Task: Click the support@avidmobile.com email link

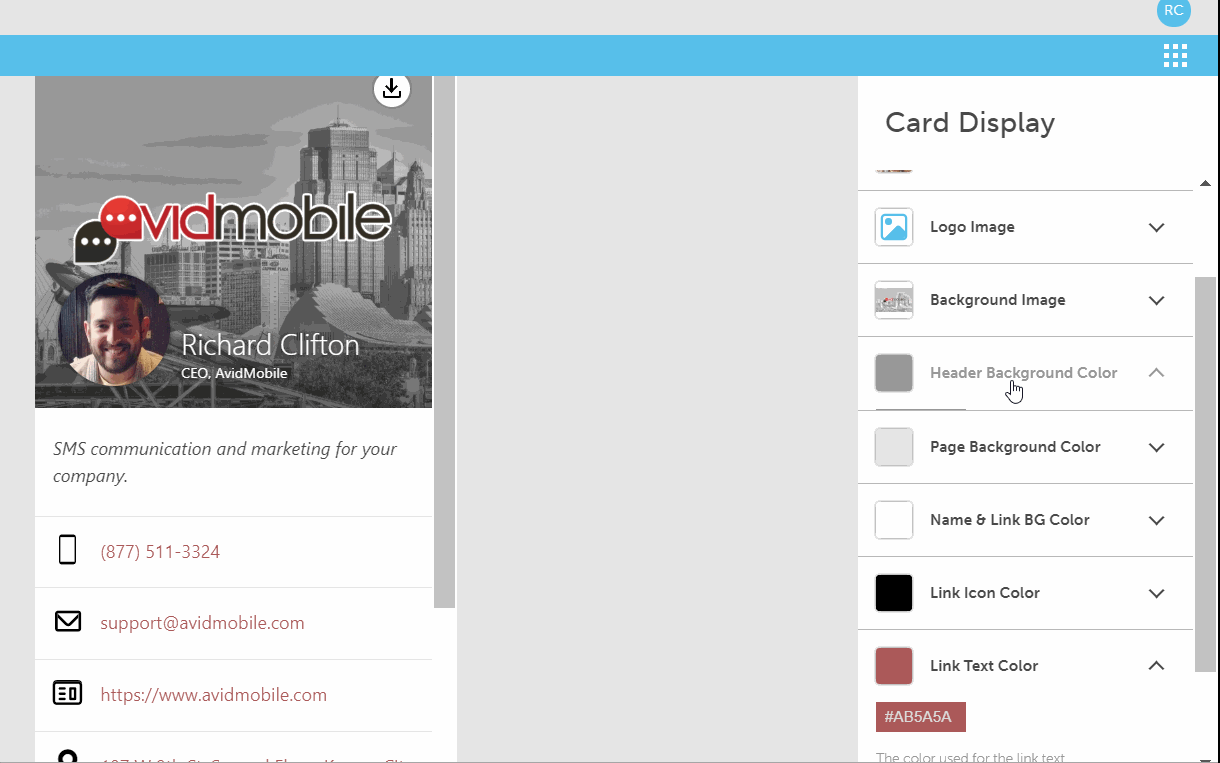Action: 202,623
